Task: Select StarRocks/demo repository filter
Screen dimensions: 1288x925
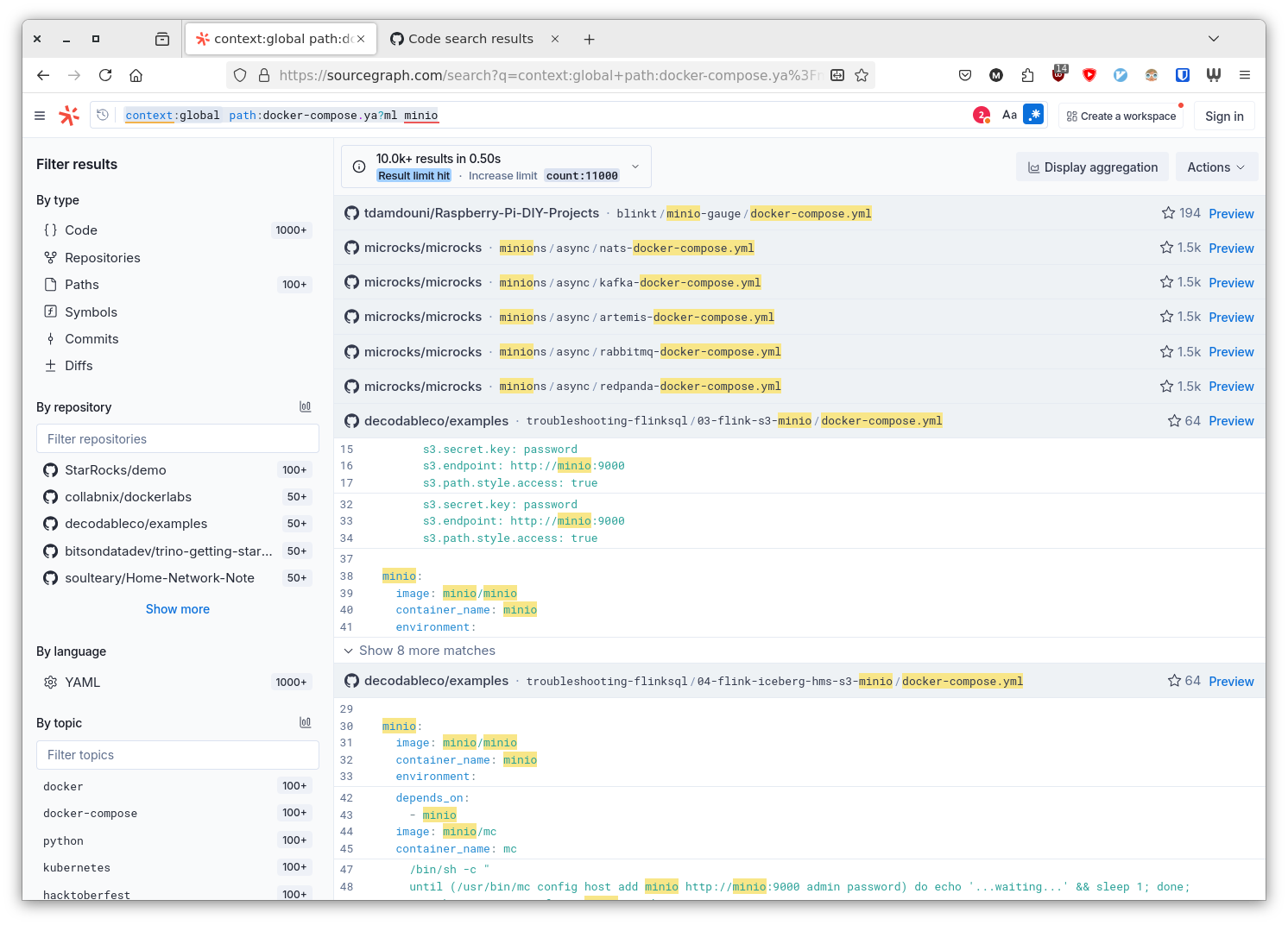Action: pyautogui.click(x=177, y=470)
